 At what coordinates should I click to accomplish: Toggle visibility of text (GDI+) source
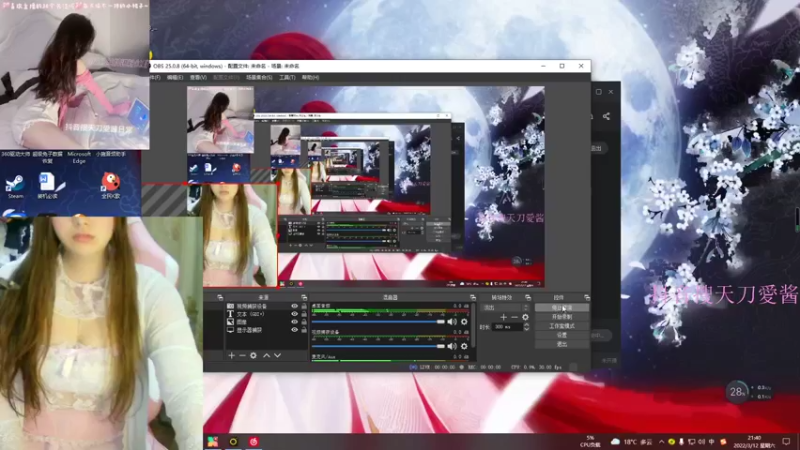click(x=294, y=314)
